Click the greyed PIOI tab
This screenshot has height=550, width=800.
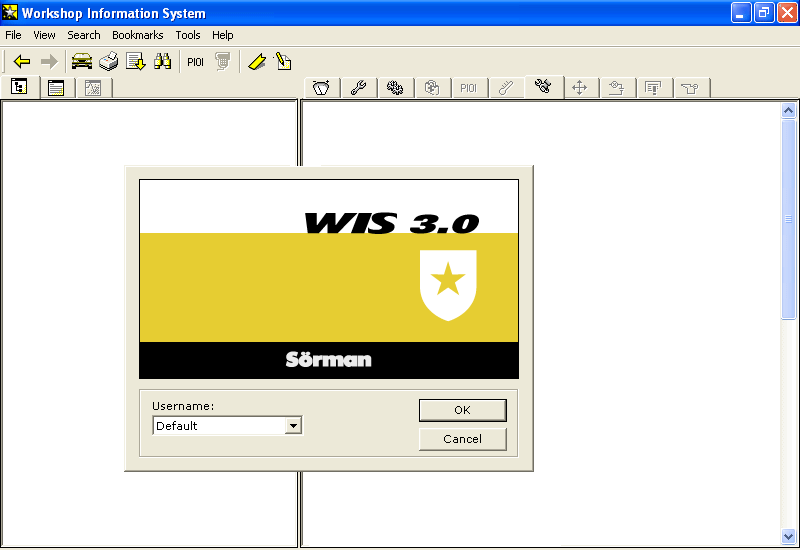point(469,88)
